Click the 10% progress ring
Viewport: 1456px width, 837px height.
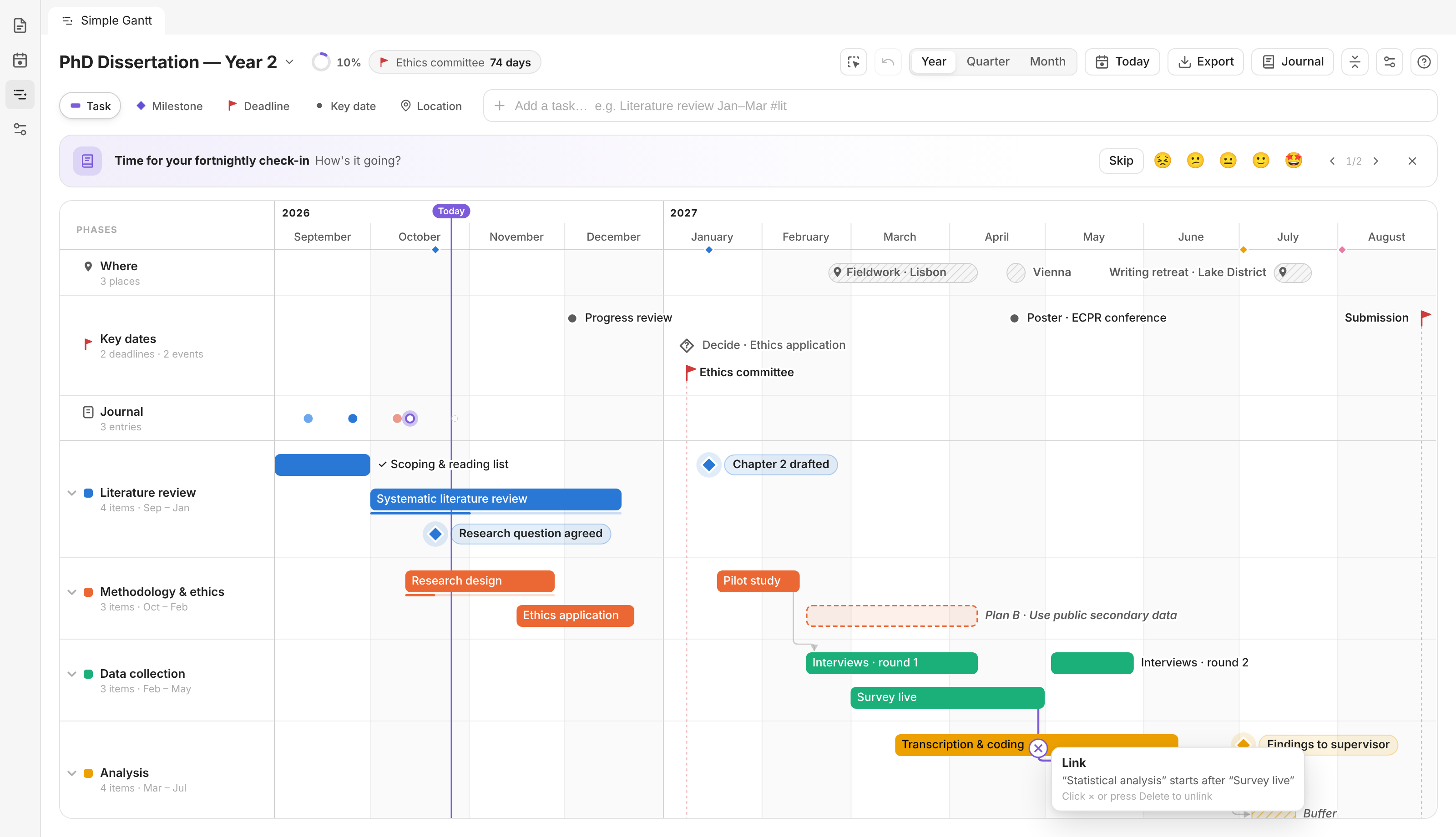321,62
